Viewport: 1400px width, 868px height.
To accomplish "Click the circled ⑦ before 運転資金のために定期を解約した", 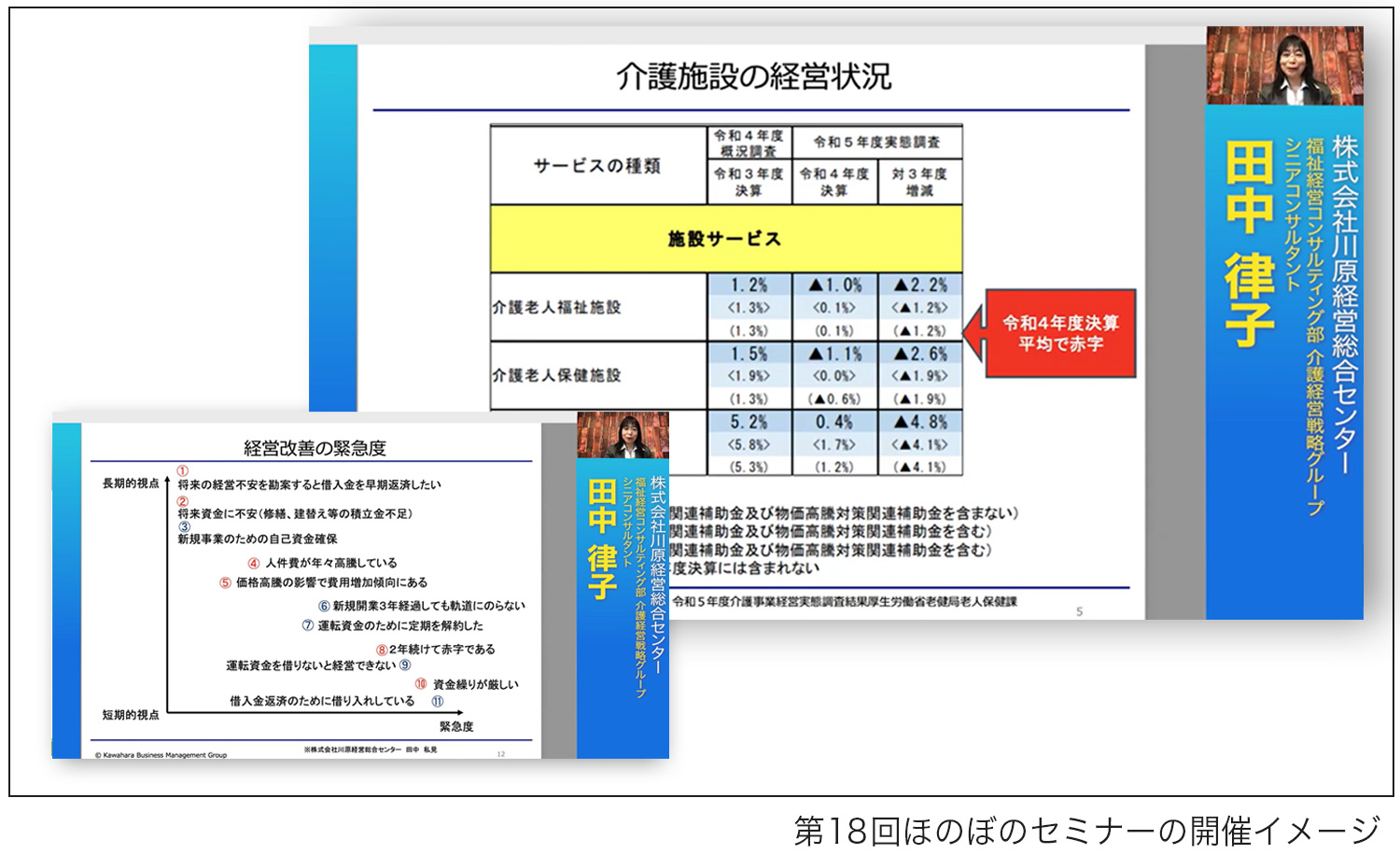I will pos(307,625).
